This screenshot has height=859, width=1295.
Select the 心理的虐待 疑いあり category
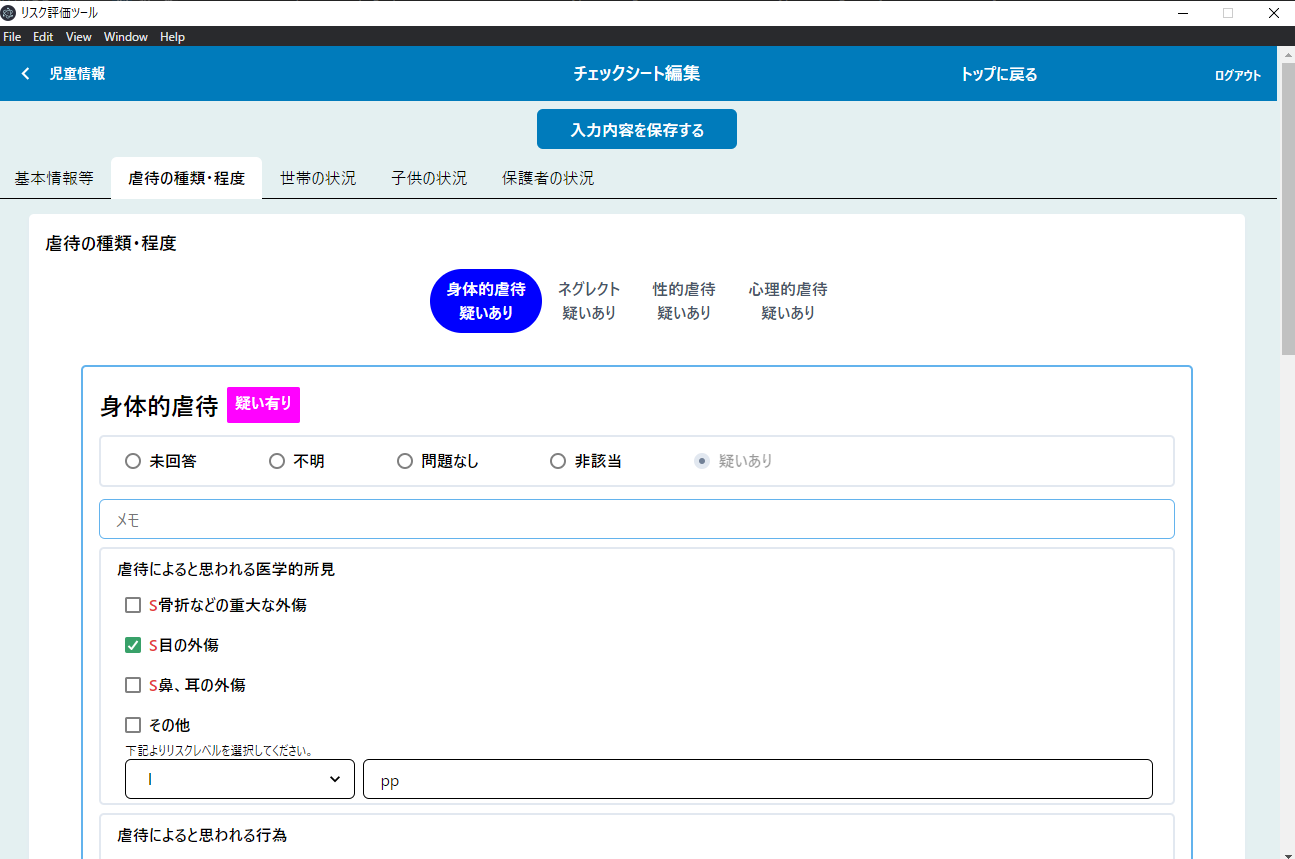pyautogui.click(x=788, y=301)
